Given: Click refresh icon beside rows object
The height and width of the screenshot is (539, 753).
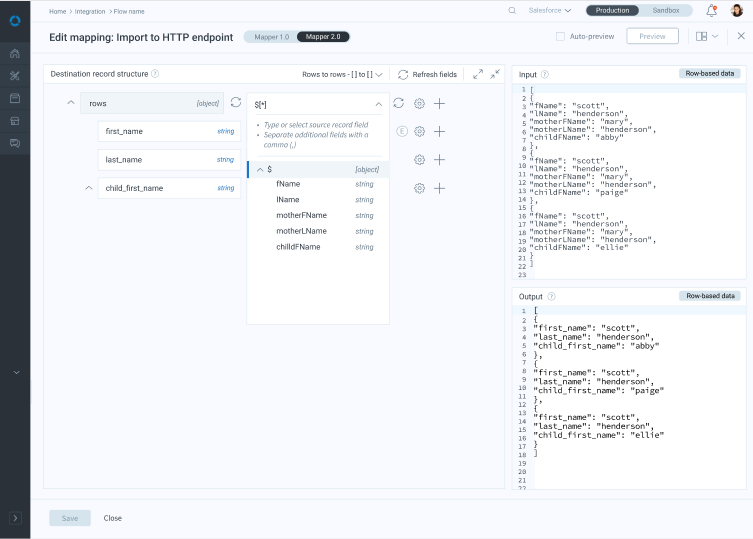Looking at the screenshot, I should tap(235, 102).
